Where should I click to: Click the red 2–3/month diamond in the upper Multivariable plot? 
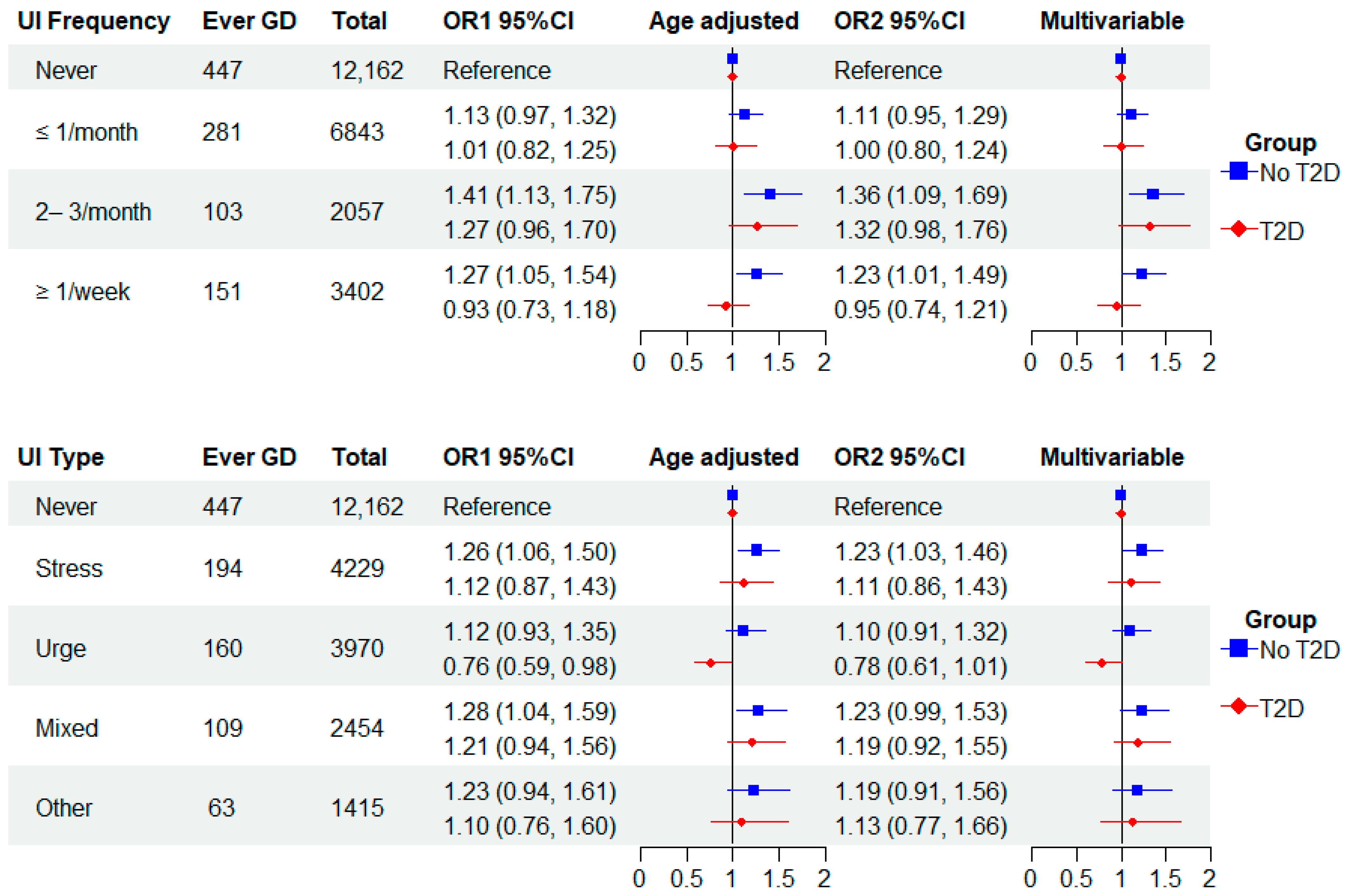[1150, 226]
